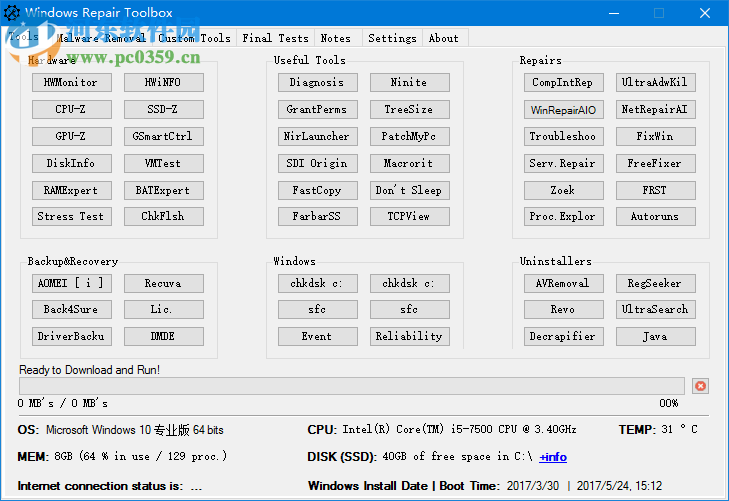Screen dimensions: 729x501
Task: Start NirLauncher
Action: pos(318,136)
